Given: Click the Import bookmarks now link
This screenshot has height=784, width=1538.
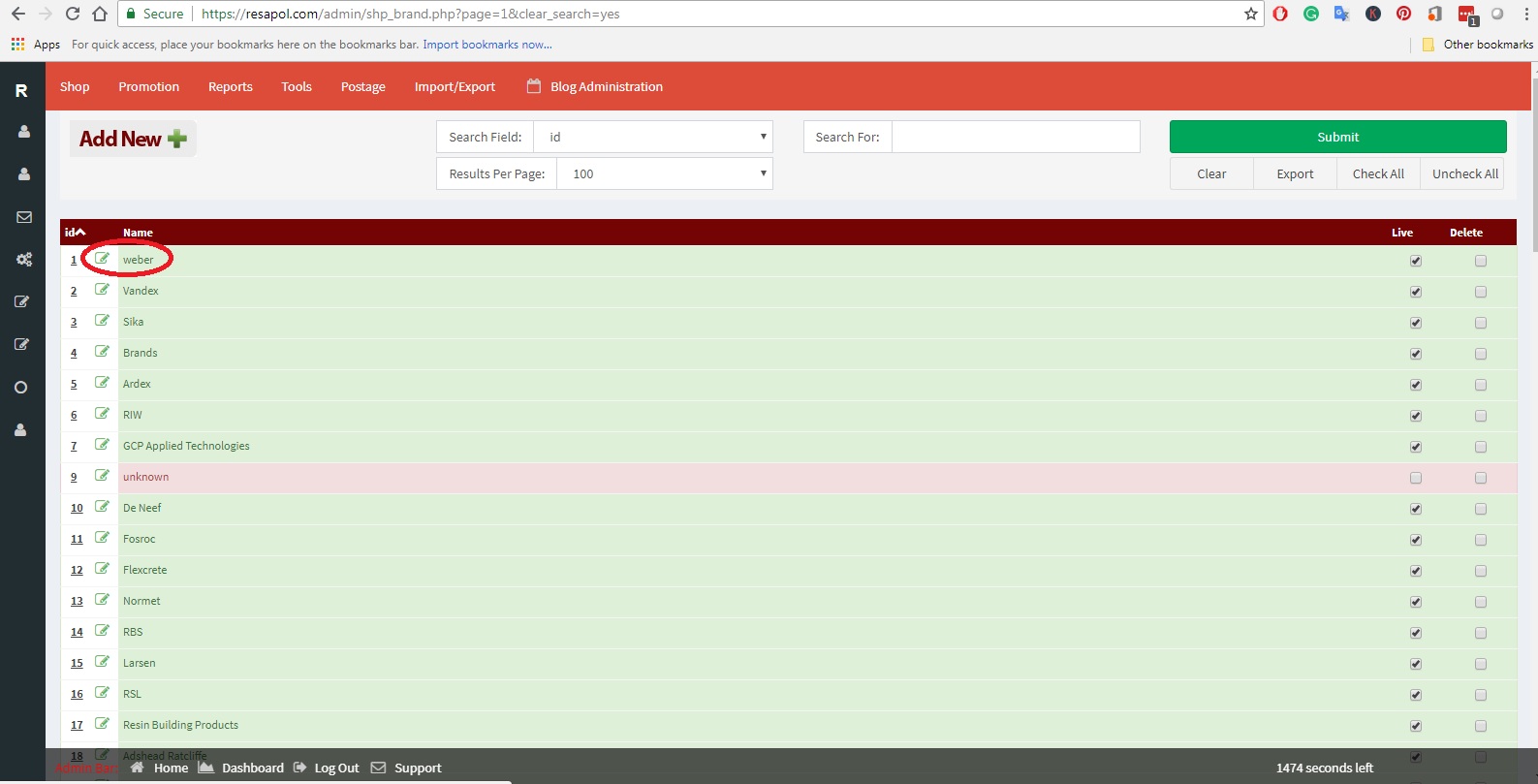Looking at the screenshot, I should click(x=487, y=45).
